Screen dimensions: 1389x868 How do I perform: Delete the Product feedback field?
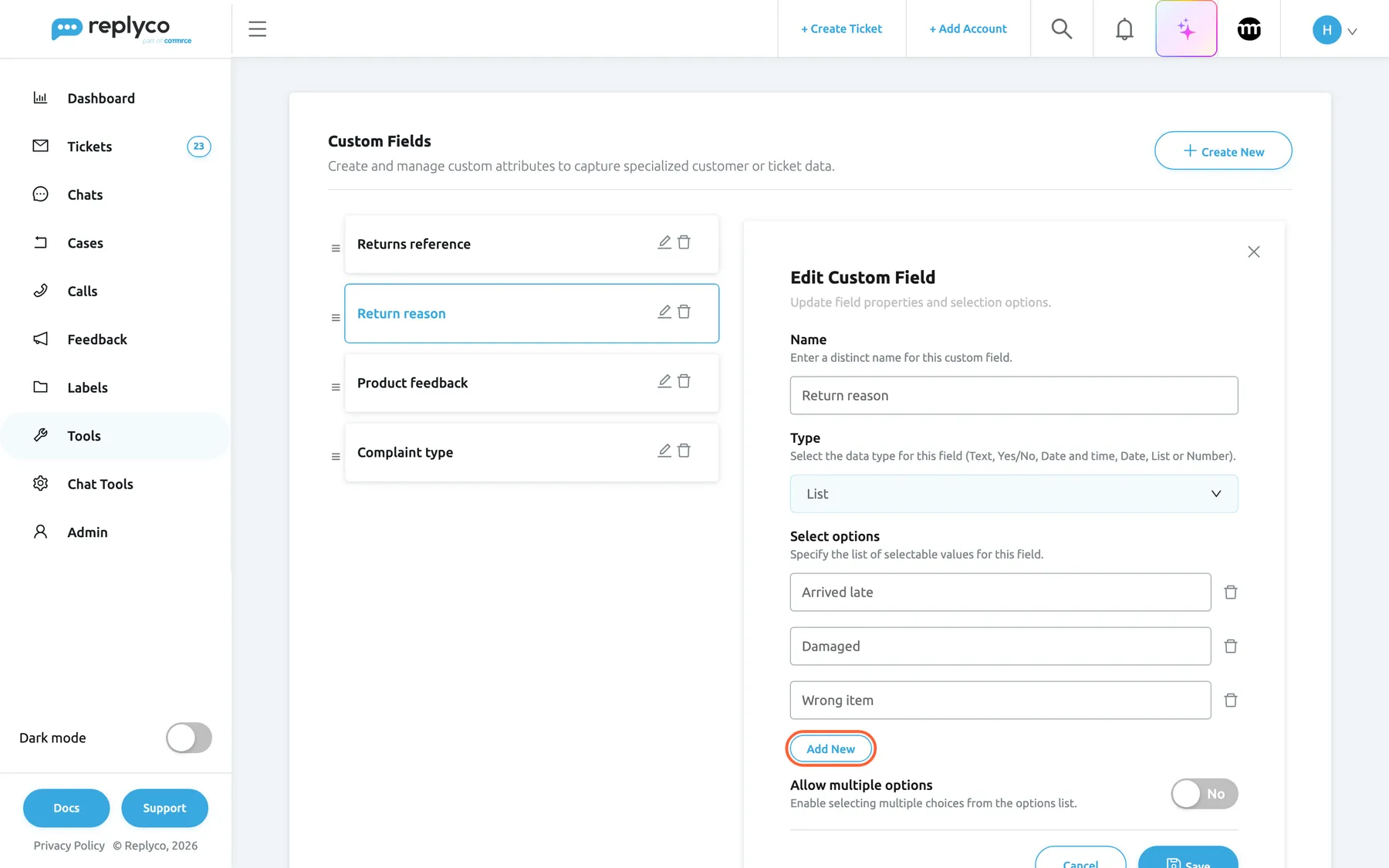(x=684, y=381)
